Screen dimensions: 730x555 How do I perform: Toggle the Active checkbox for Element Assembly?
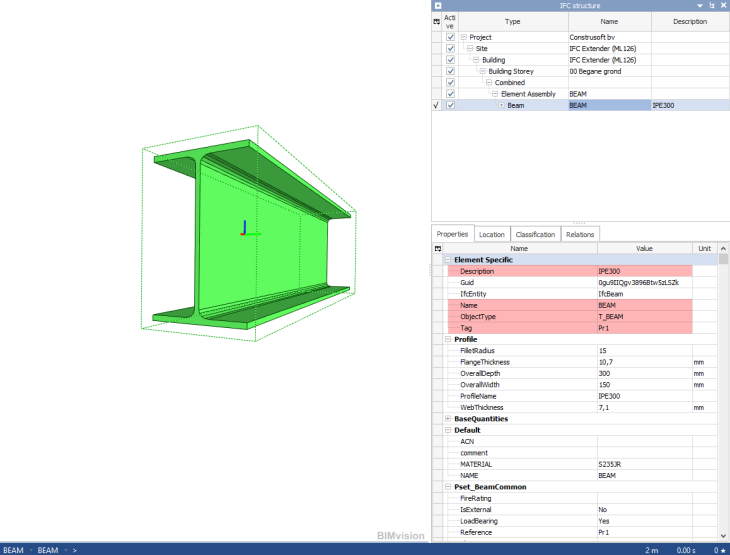click(x=450, y=94)
